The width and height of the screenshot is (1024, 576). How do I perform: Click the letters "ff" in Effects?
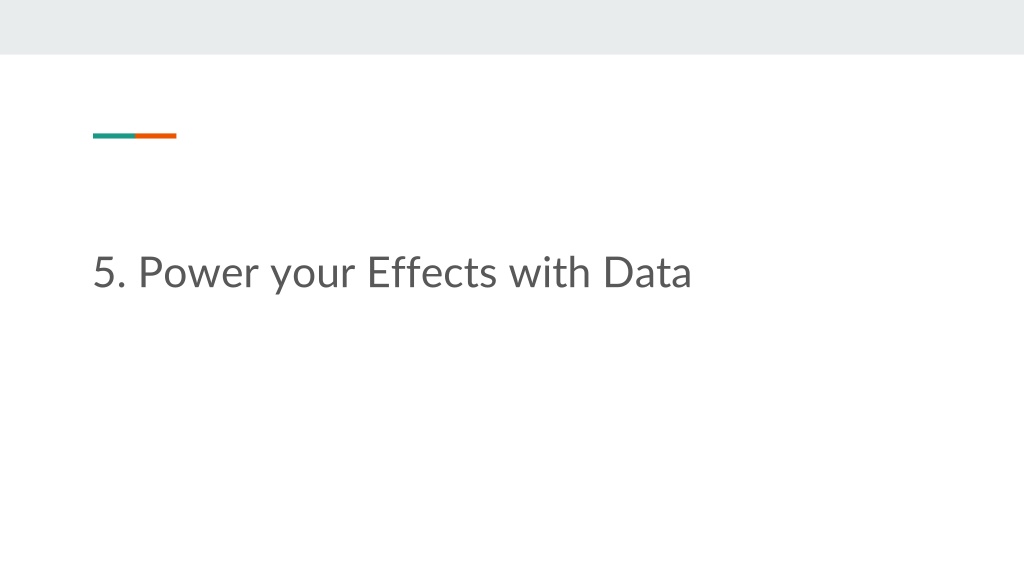pyautogui.click(x=411, y=272)
